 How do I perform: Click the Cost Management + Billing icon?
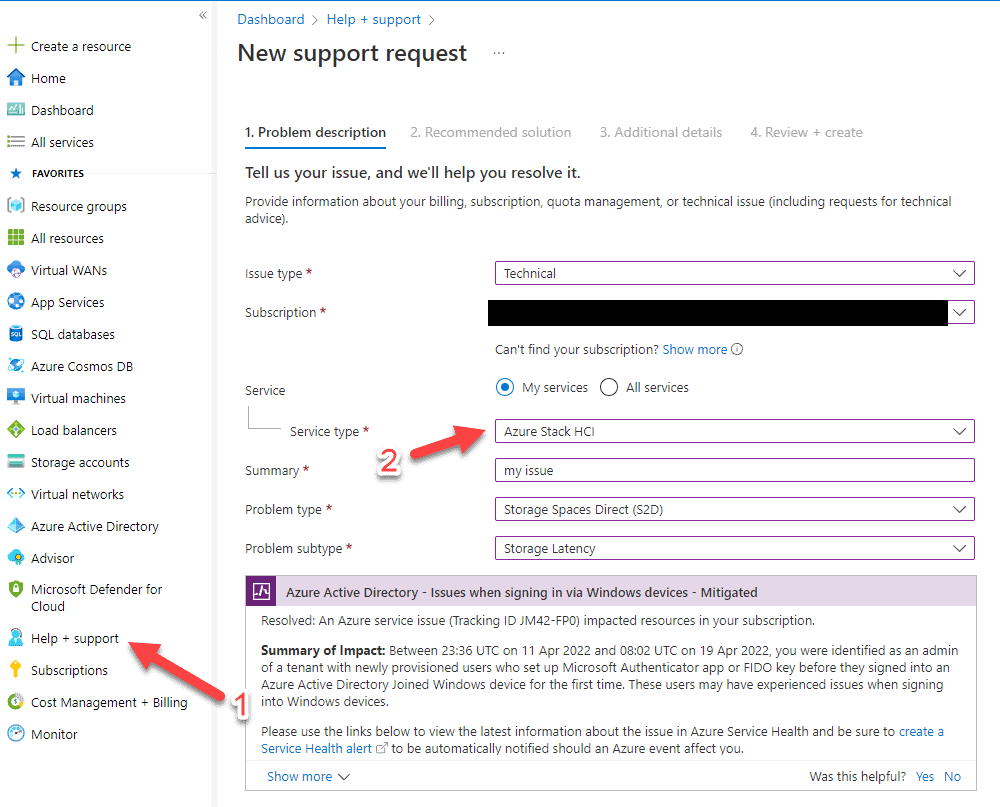pos(15,701)
